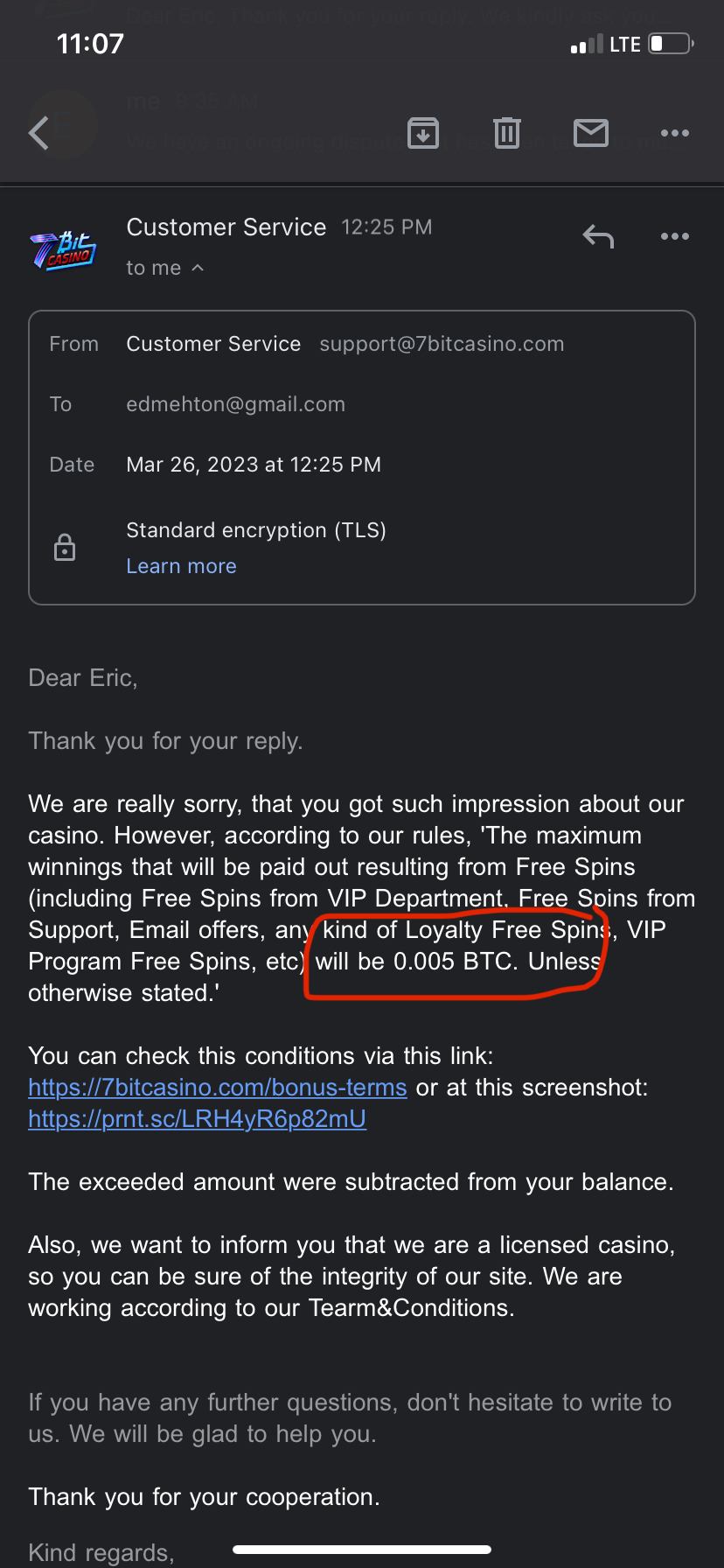The image size is (724, 1568).
Task: Tap the iOS home indicator bar
Action: pos(362,1550)
